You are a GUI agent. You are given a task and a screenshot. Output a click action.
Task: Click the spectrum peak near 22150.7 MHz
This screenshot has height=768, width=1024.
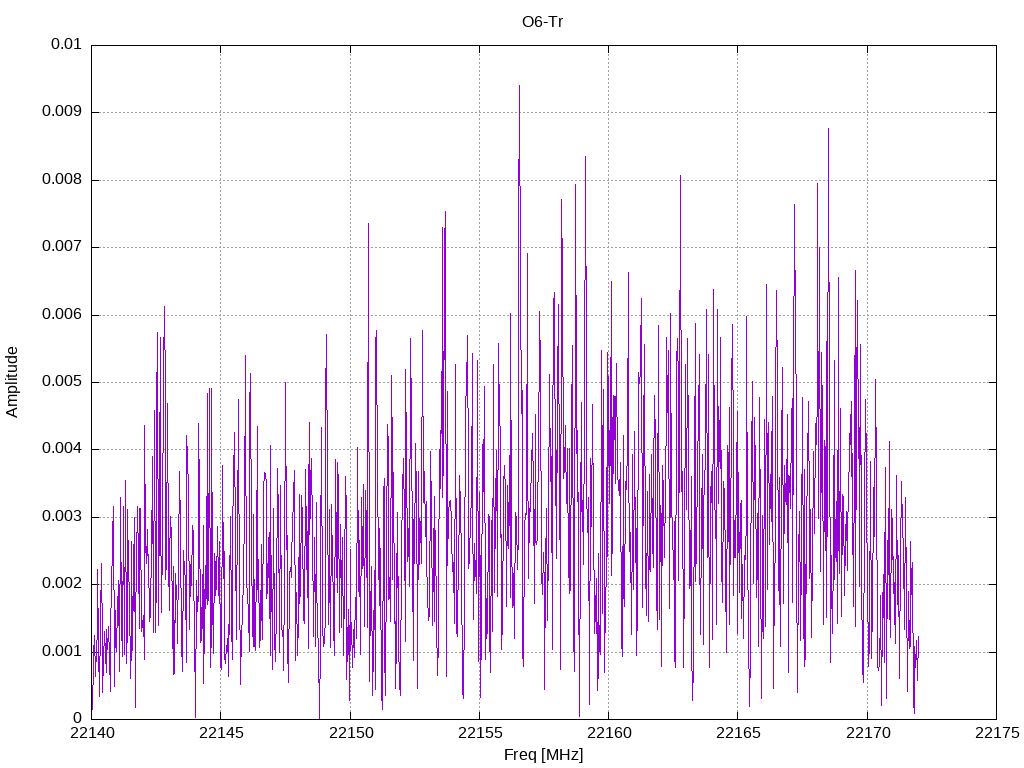tap(368, 224)
